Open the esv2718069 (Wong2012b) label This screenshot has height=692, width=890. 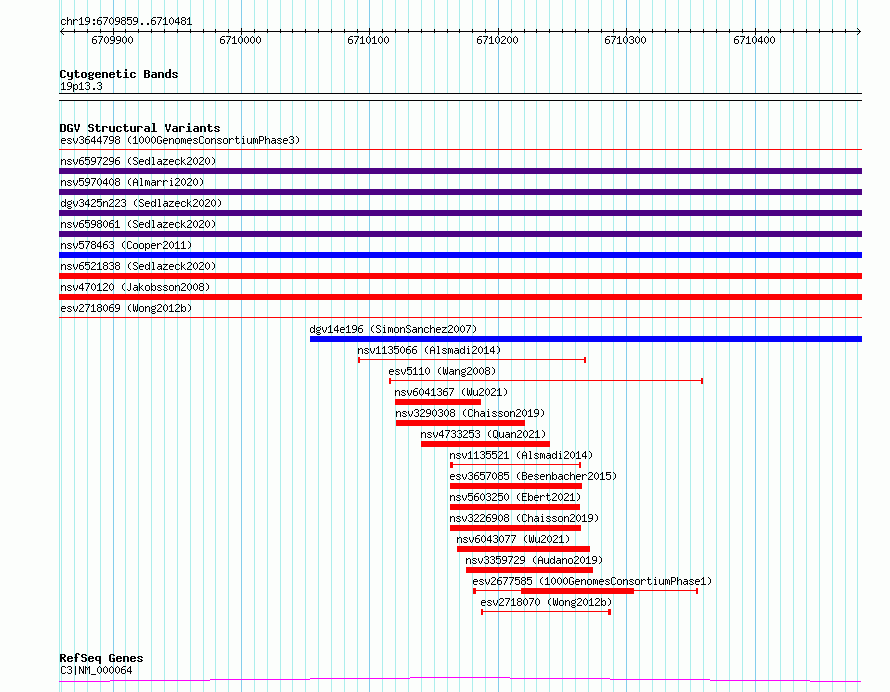point(126,308)
